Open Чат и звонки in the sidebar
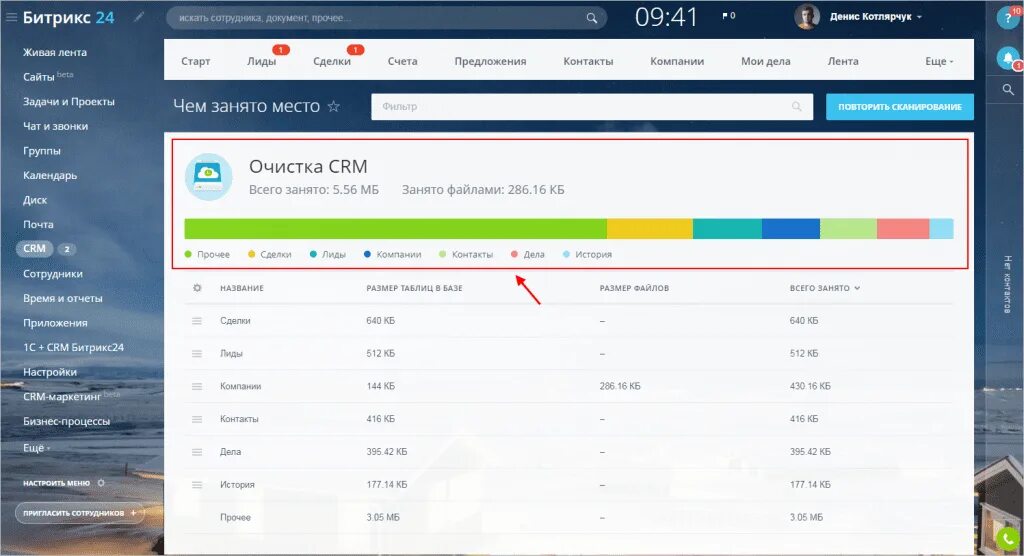The width and height of the screenshot is (1024, 556). pos(56,126)
